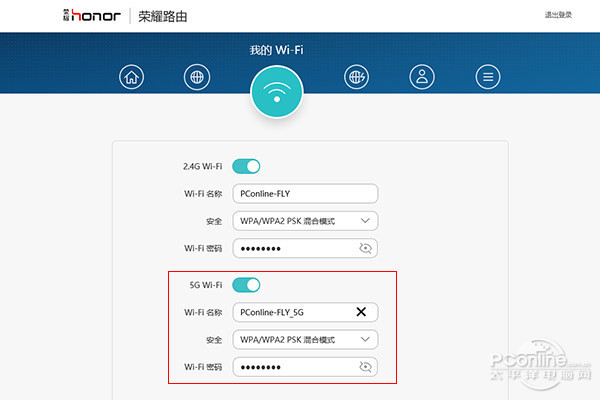Click the 5G Wi-Fi label
This screenshot has width=600, height=400.
206,285
